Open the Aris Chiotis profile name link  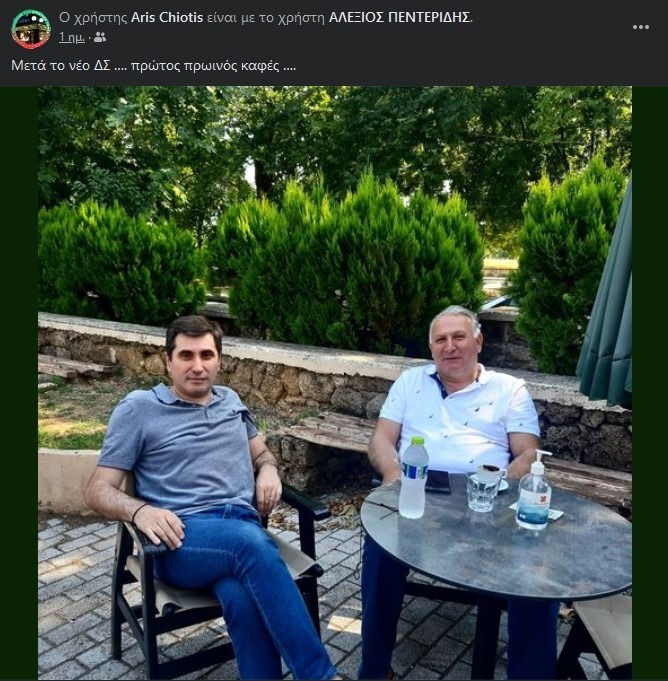(x=165, y=18)
